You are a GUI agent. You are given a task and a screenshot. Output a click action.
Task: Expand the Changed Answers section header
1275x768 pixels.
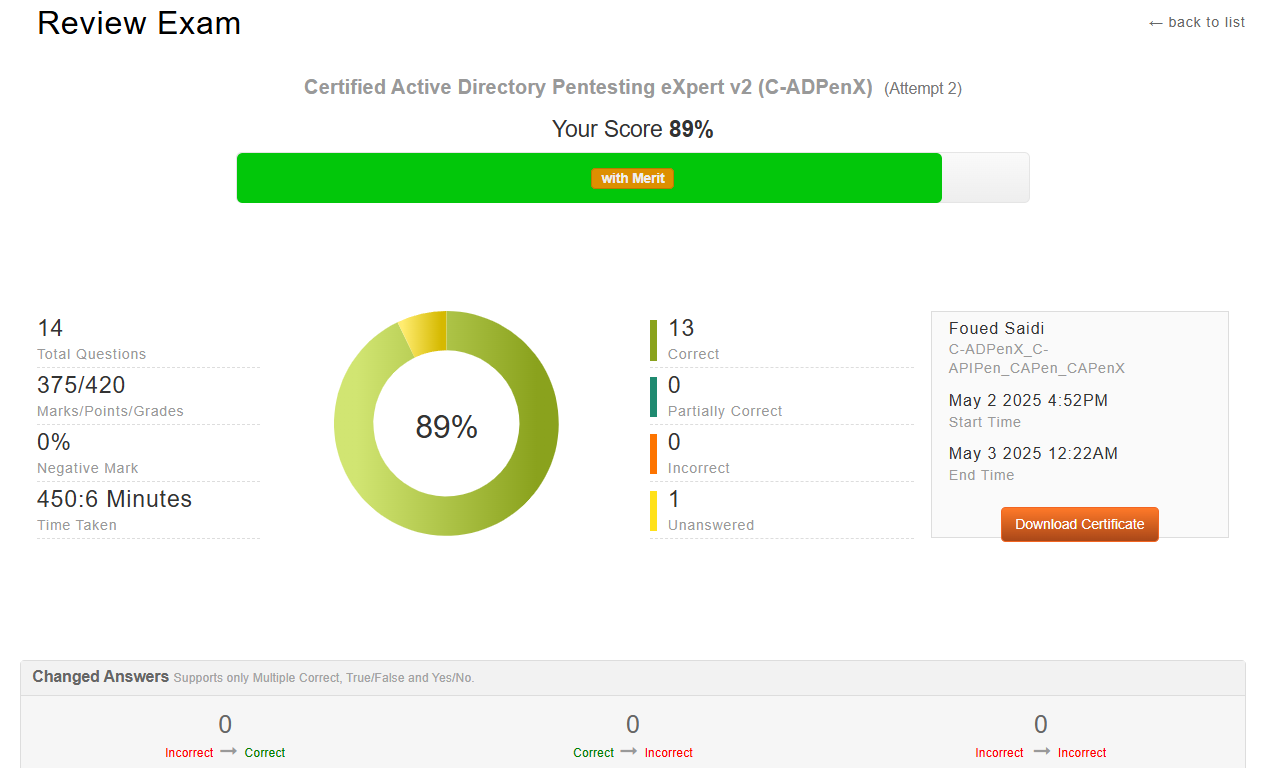click(100, 676)
